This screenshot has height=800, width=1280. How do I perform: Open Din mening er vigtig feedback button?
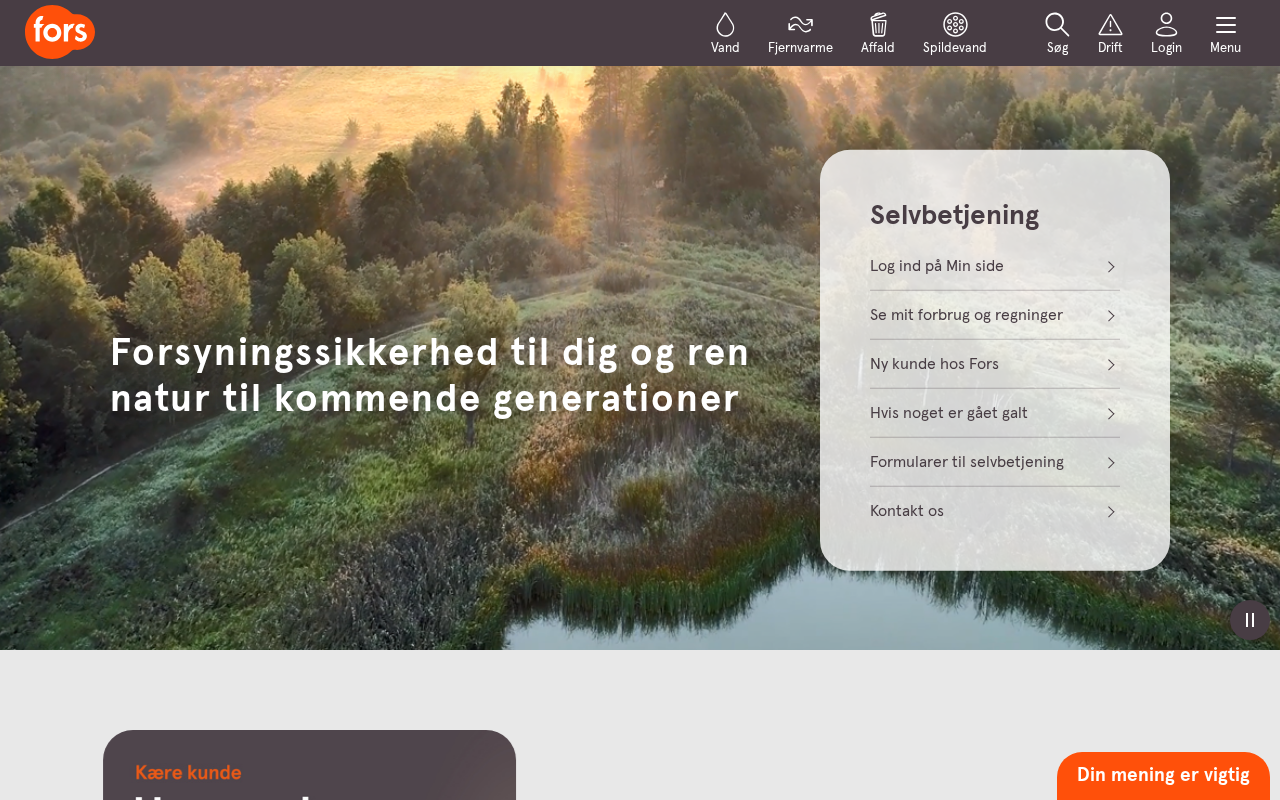coord(1163,776)
